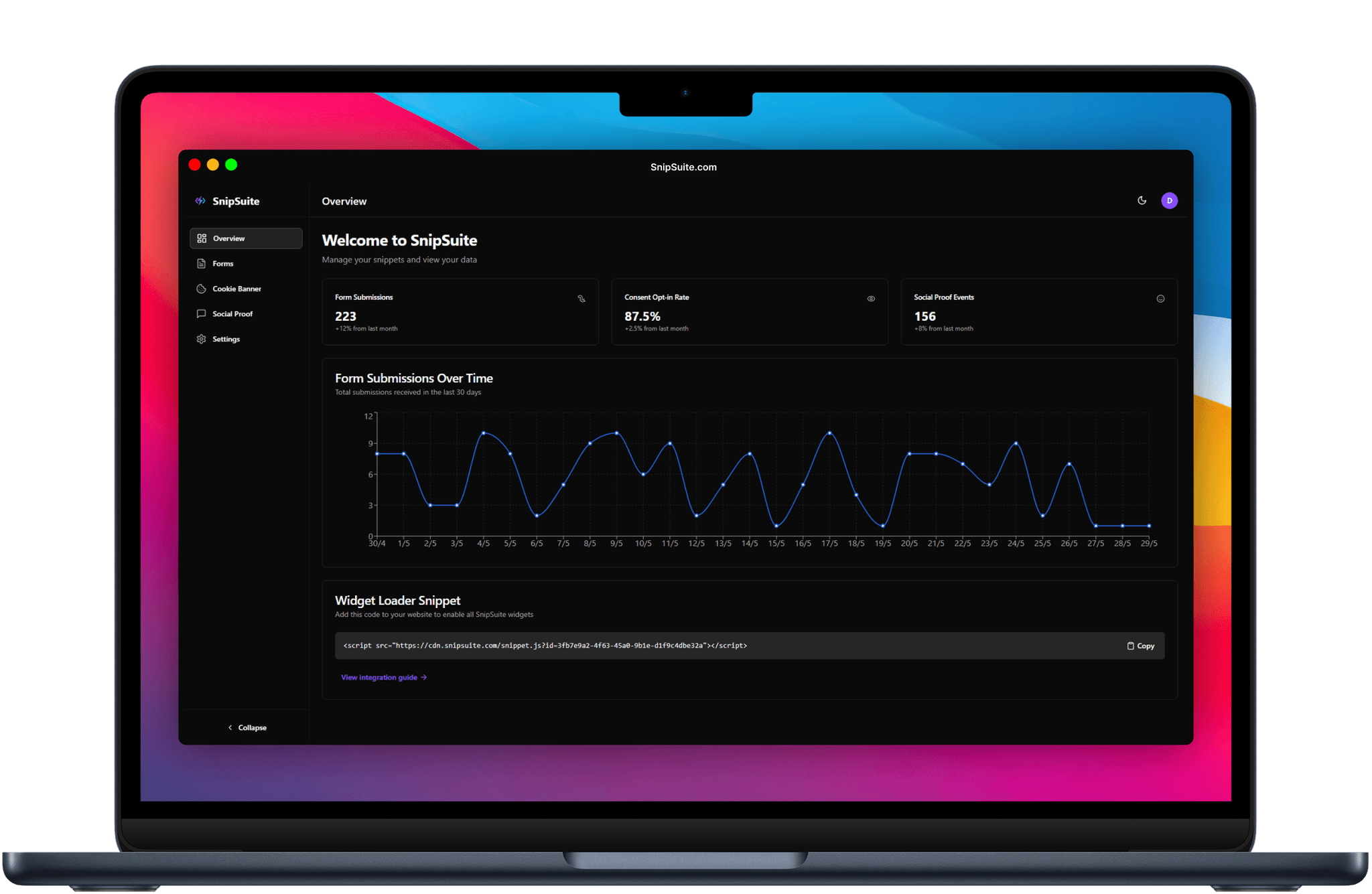Click the Consent Opt-in Rate eye icon
Viewport: 1372px width, 894px height.
tap(871, 299)
